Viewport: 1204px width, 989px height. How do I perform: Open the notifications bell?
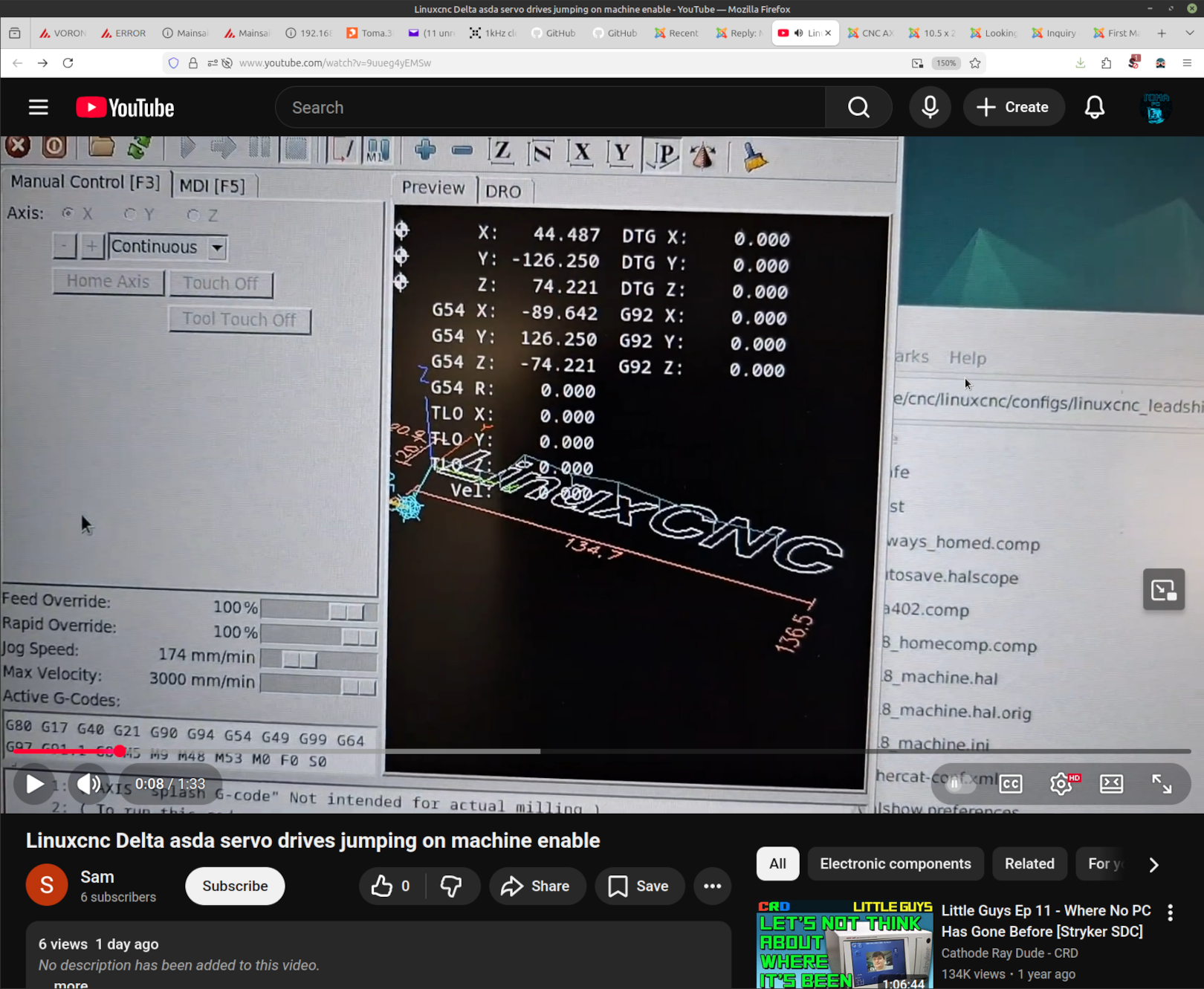1094,108
